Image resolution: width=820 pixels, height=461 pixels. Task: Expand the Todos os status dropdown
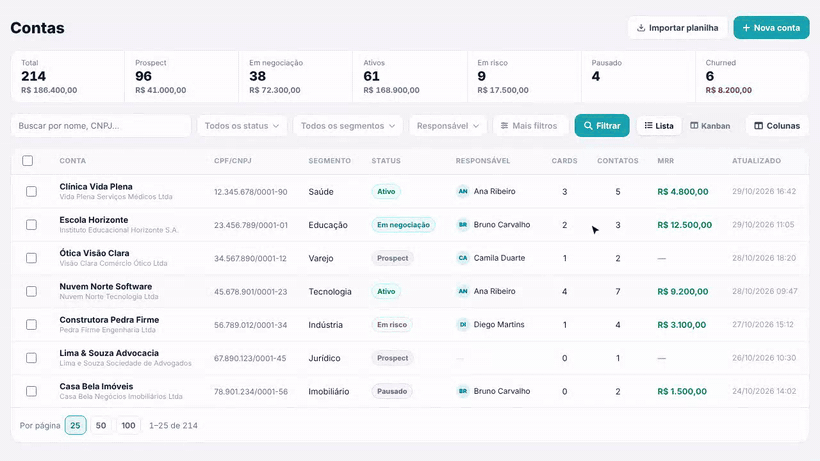click(242, 125)
